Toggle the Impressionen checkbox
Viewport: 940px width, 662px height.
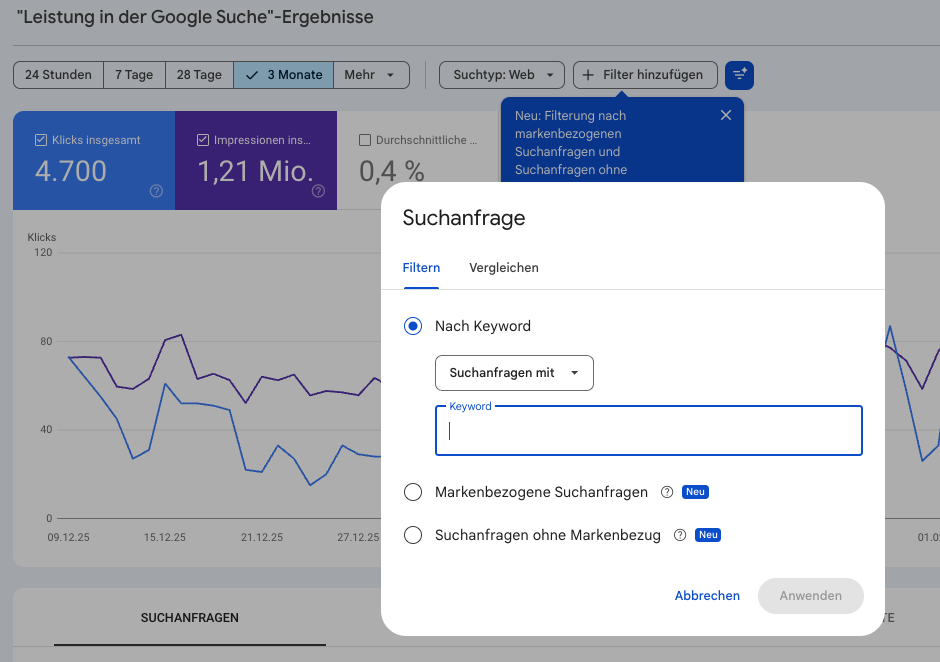[x=203, y=140]
